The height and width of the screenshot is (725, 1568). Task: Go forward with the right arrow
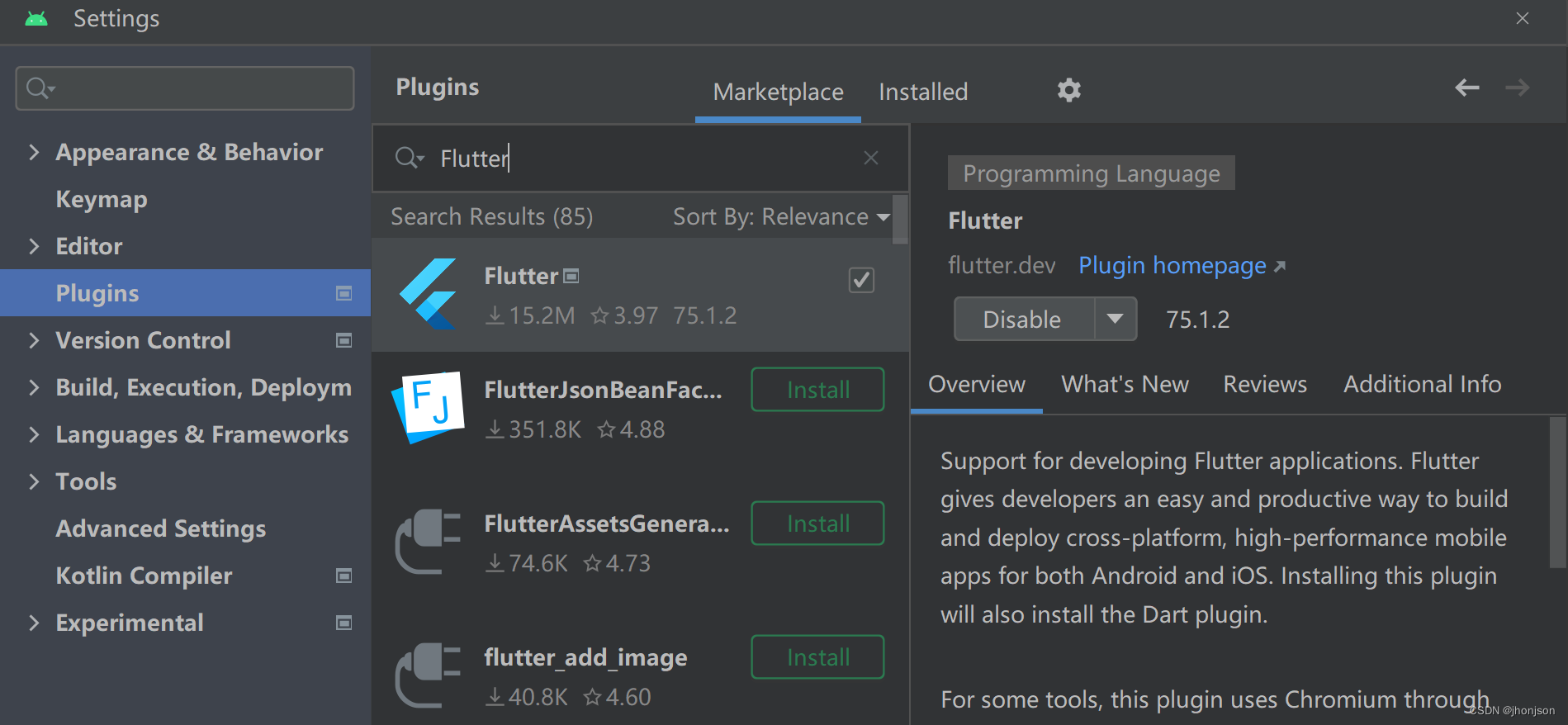pos(1518,88)
